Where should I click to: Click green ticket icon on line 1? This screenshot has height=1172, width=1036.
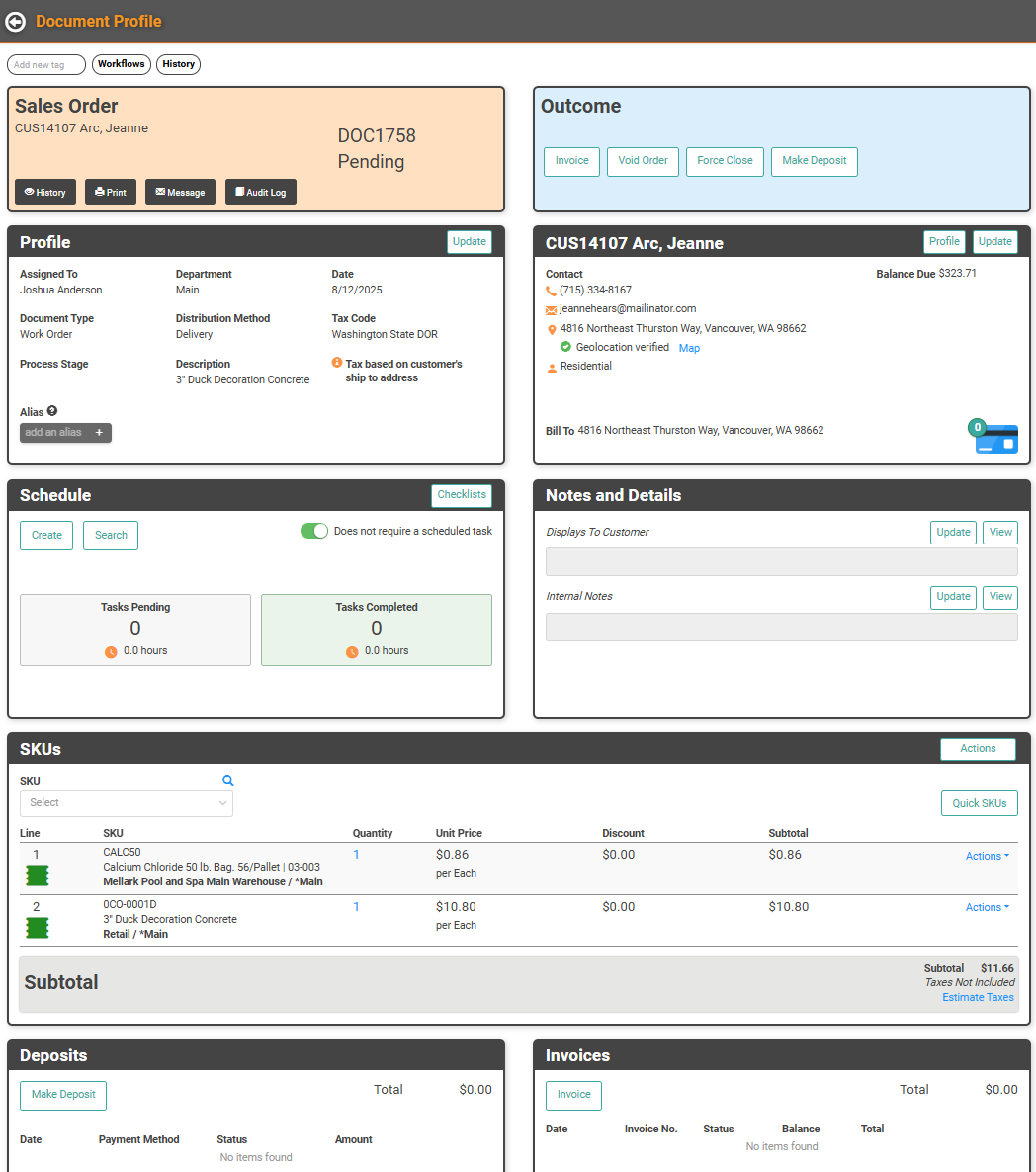click(37, 876)
